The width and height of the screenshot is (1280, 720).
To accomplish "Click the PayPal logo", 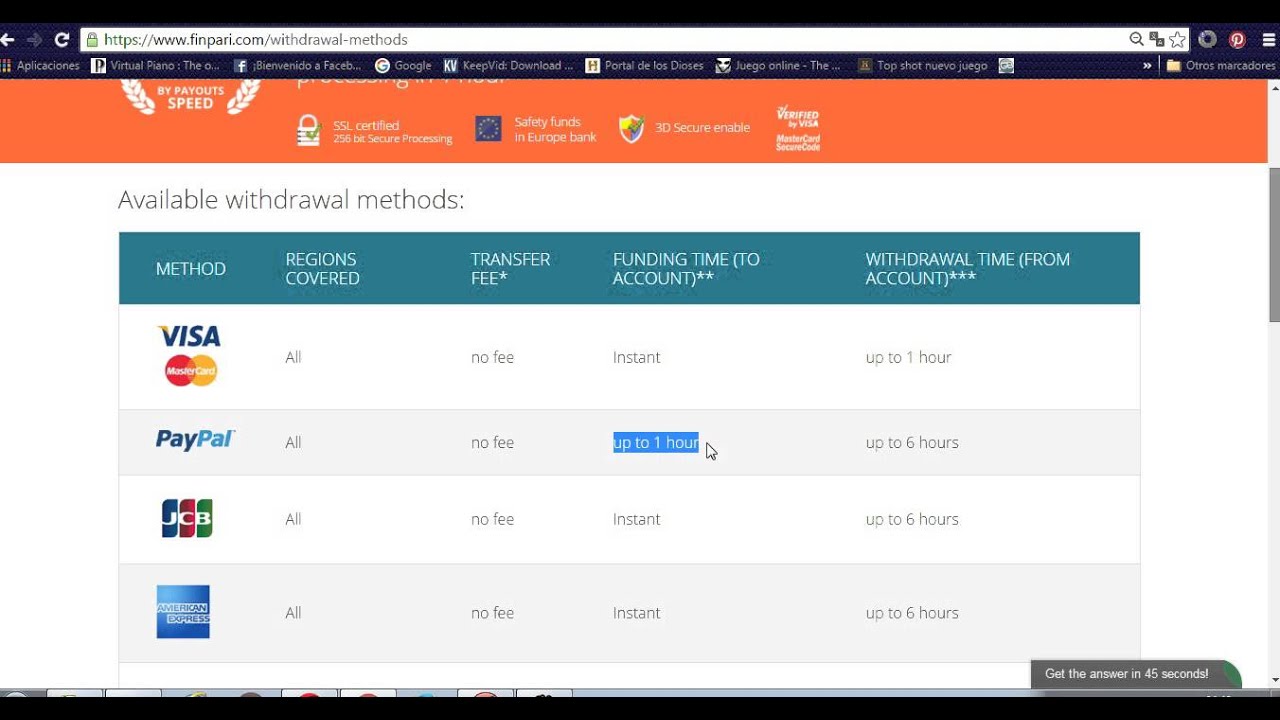I will coord(195,439).
